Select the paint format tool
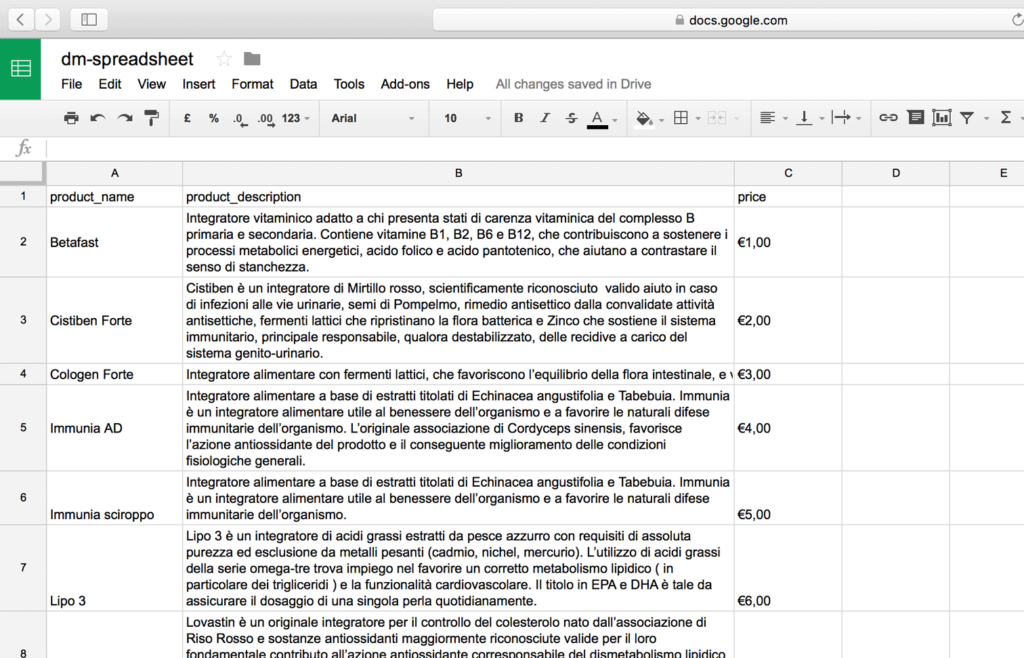 click(x=152, y=118)
